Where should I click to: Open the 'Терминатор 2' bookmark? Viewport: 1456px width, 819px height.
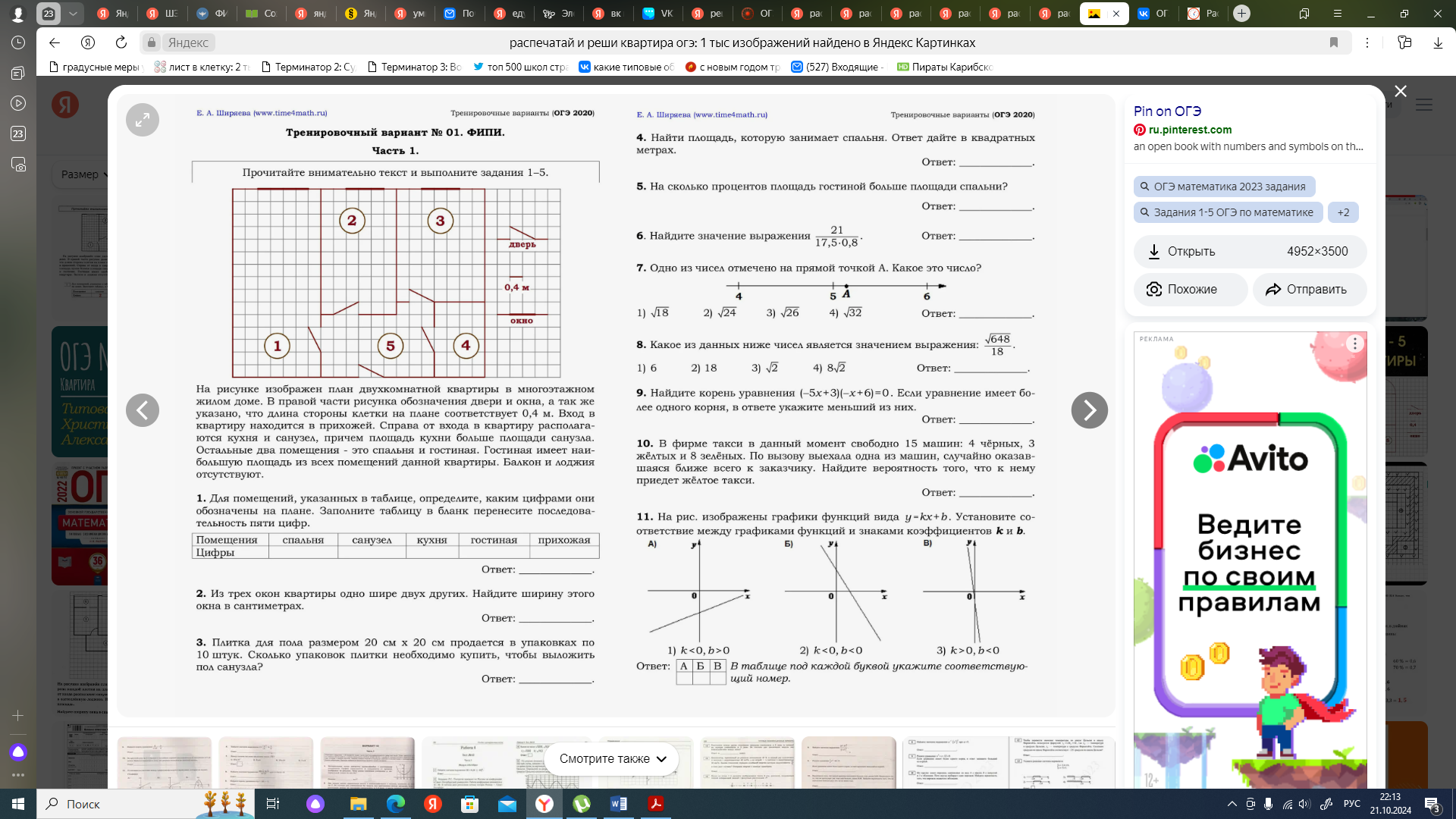(x=308, y=67)
